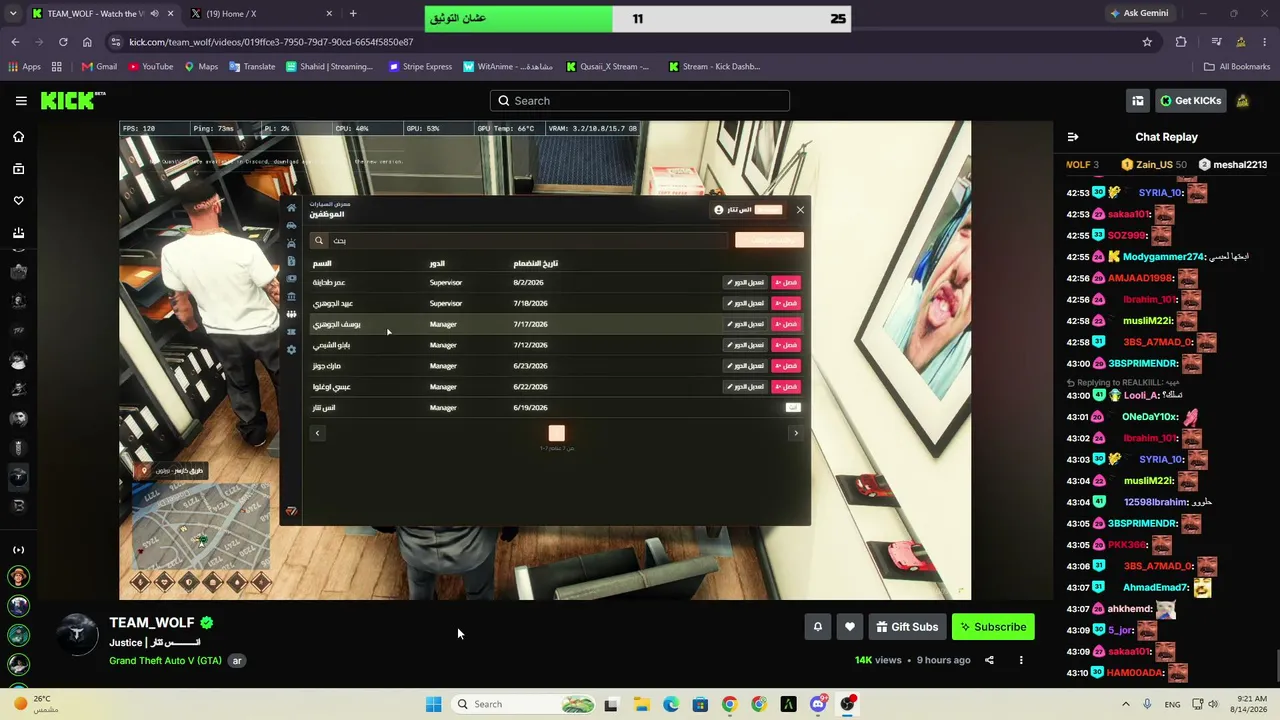This screenshot has height=720, width=1280.
Task: Open File Explorer from the taskbar
Action: [641, 704]
